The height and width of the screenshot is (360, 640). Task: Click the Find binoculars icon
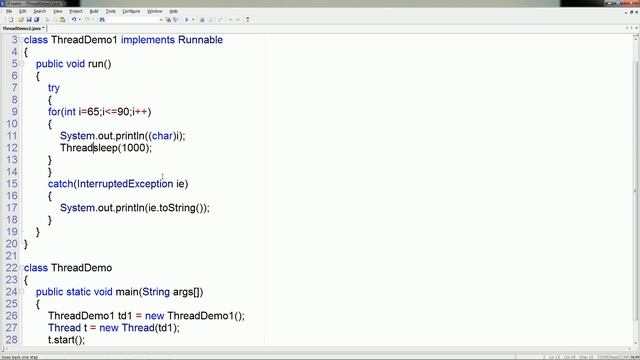(102, 20)
